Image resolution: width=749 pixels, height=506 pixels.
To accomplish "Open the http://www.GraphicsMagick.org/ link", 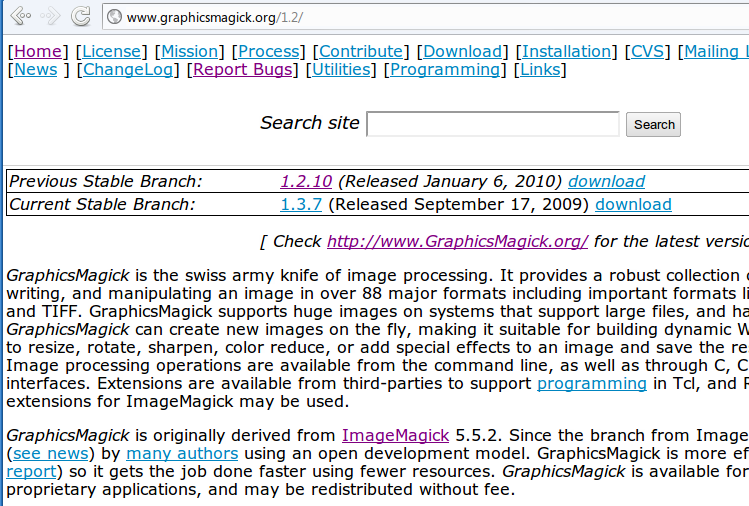I will click(x=457, y=241).
